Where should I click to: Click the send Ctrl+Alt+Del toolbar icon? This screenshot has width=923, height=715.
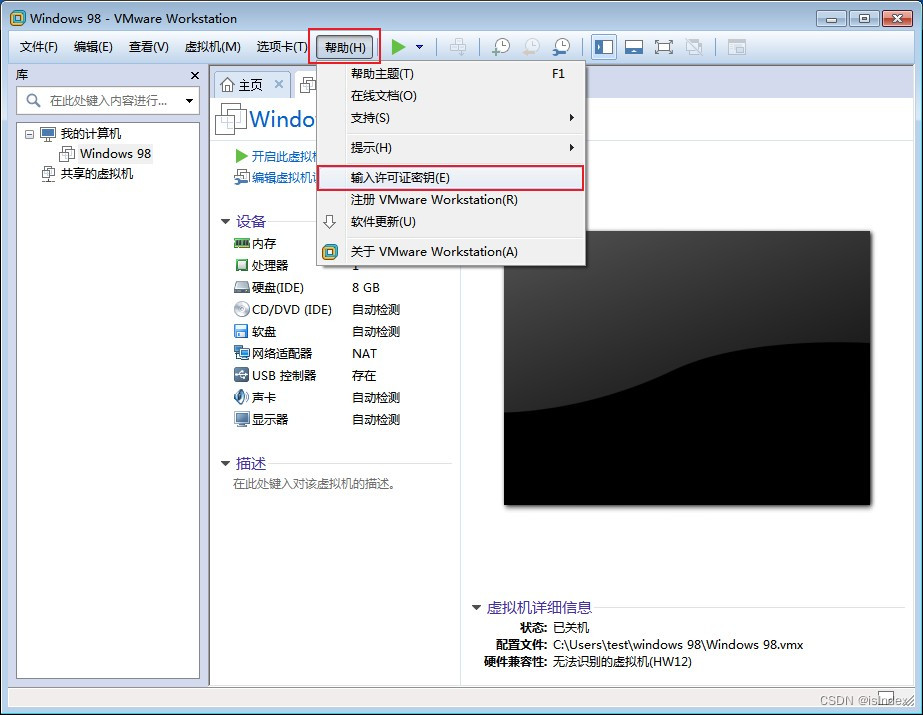tap(458, 46)
